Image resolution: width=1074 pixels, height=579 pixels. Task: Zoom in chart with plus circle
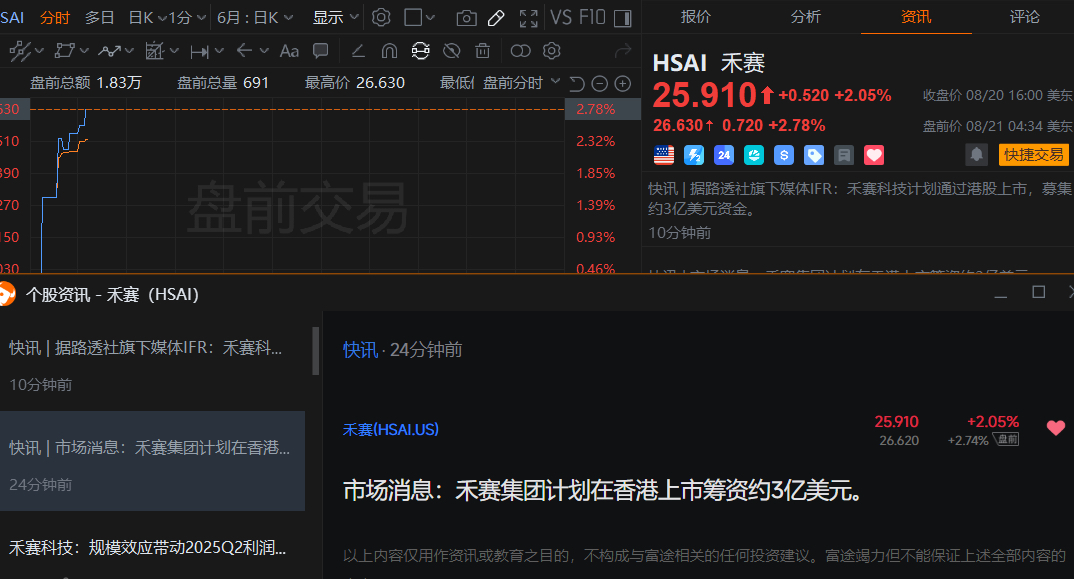(x=623, y=84)
